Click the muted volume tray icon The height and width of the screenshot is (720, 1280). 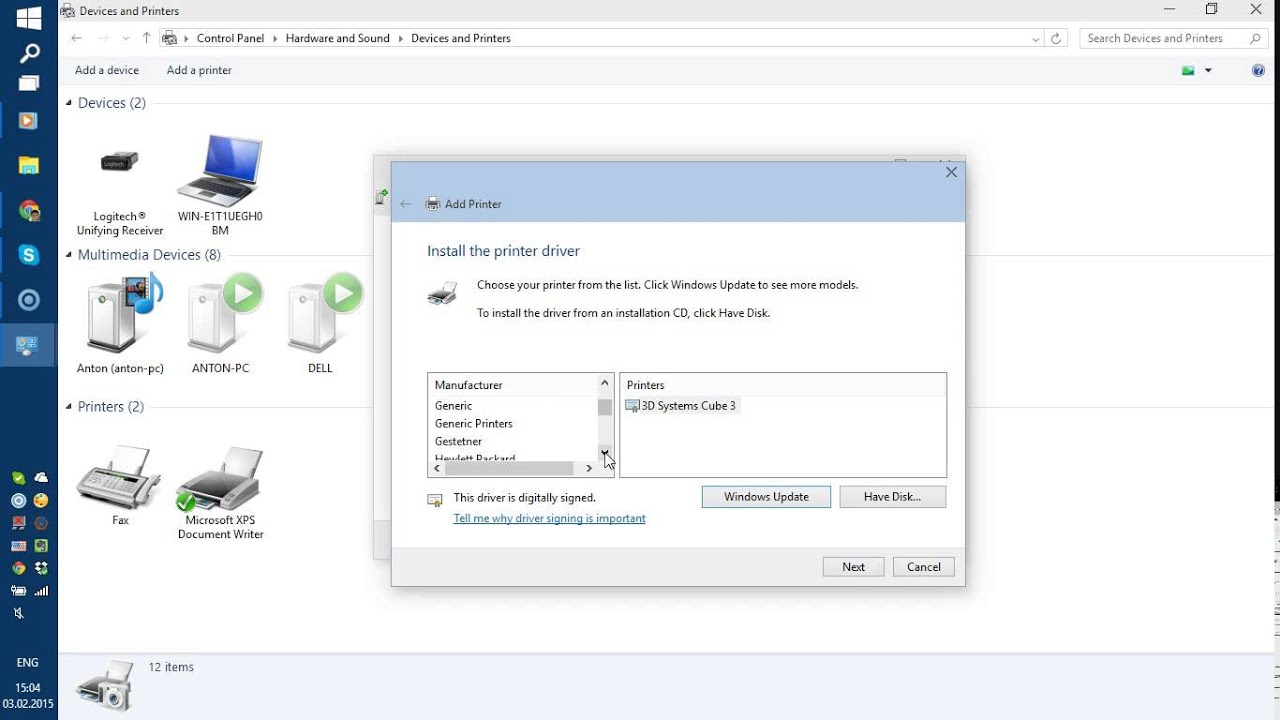point(18,613)
